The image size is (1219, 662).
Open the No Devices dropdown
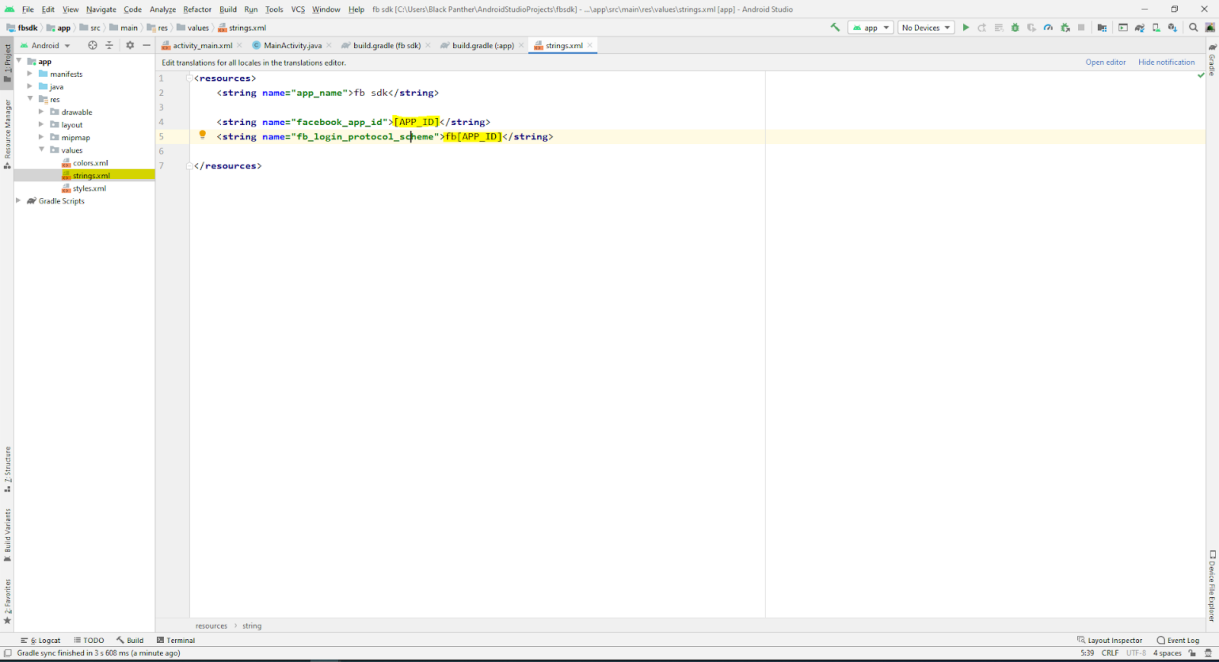click(925, 28)
